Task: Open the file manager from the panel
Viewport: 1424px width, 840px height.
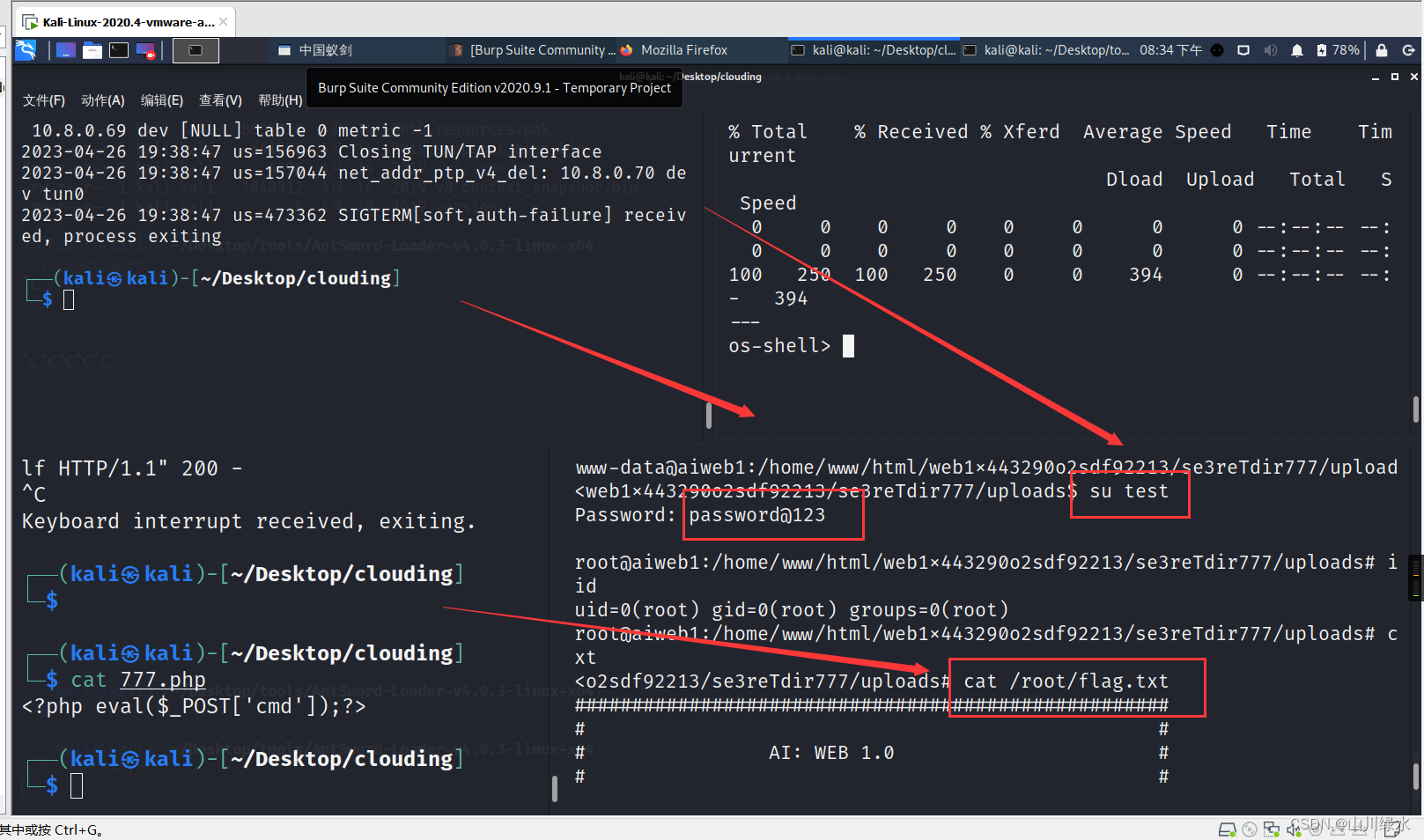Action: click(92, 50)
